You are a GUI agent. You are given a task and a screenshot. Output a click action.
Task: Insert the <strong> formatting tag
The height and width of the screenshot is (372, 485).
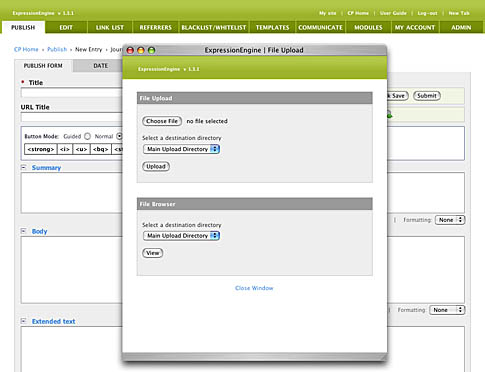pos(41,149)
